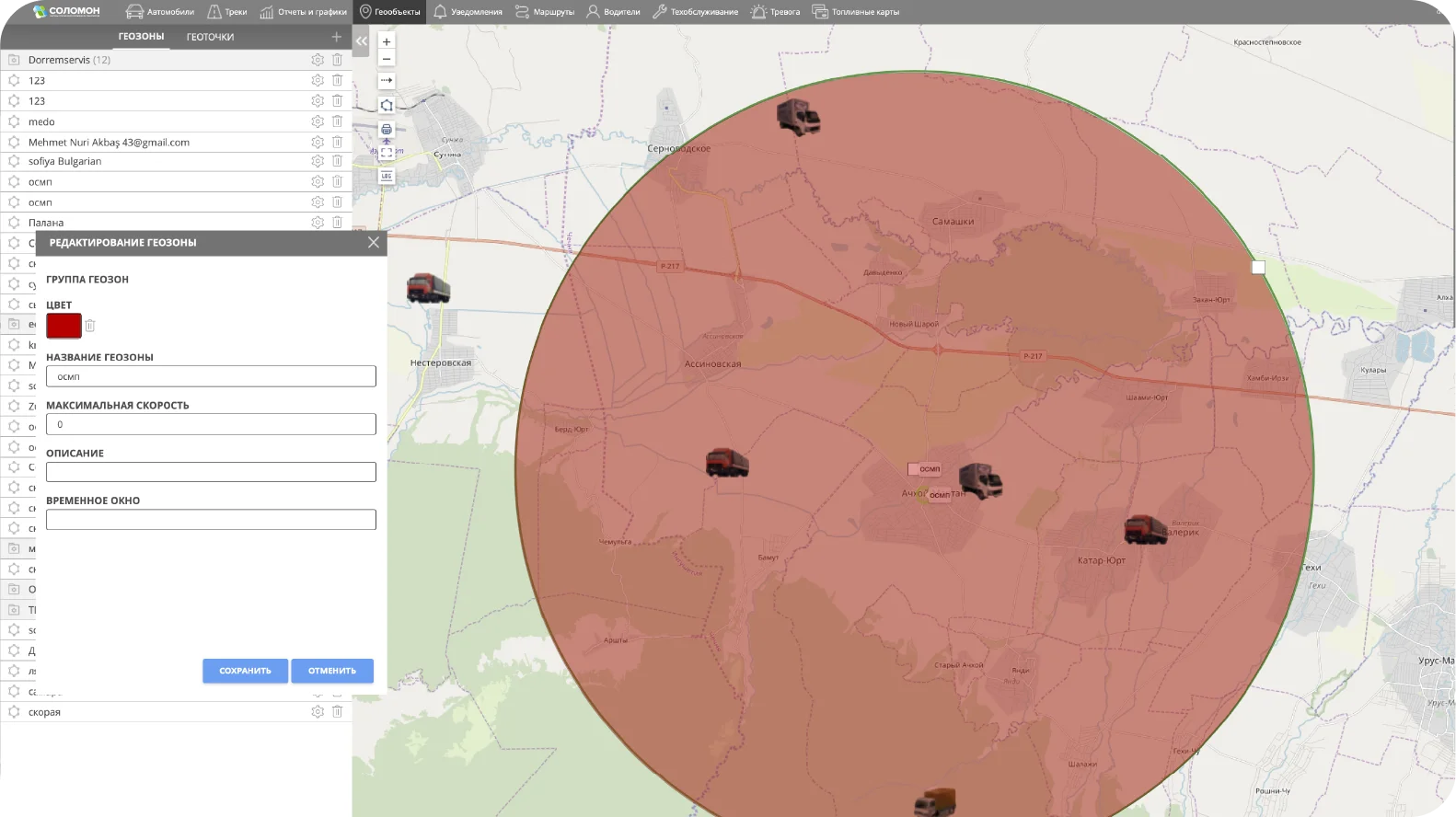The width and height of the screenshot is (1456, 817).
Task: Delete the medo geozone
Action: (x=337, y=121)
